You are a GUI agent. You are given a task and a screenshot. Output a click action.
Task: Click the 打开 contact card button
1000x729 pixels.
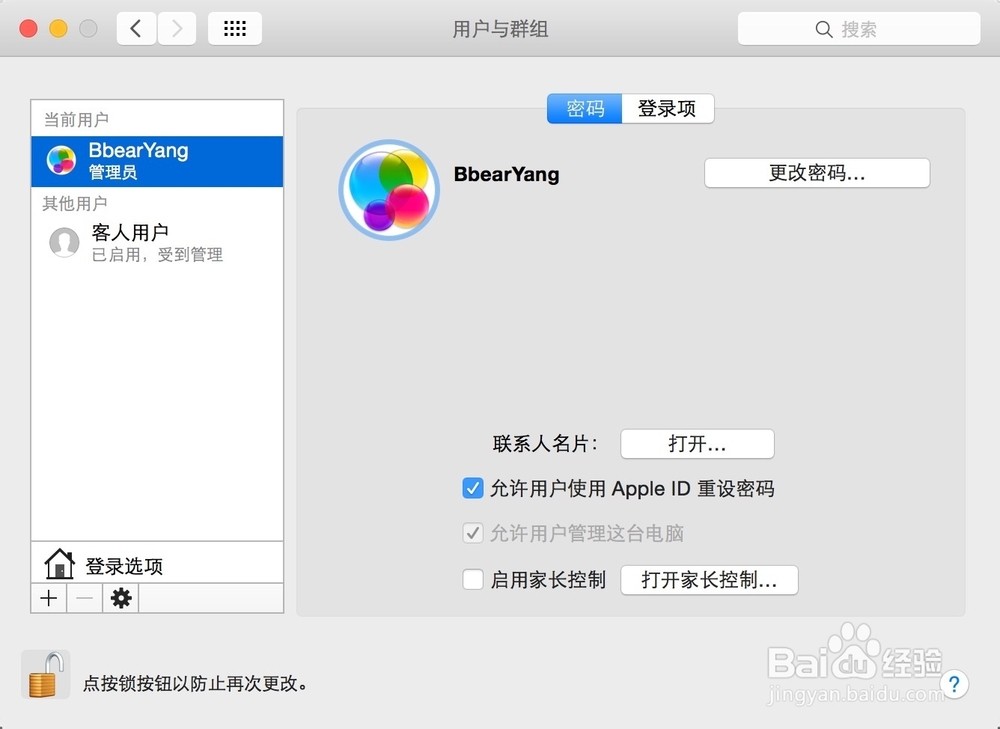tap(697, 443)
